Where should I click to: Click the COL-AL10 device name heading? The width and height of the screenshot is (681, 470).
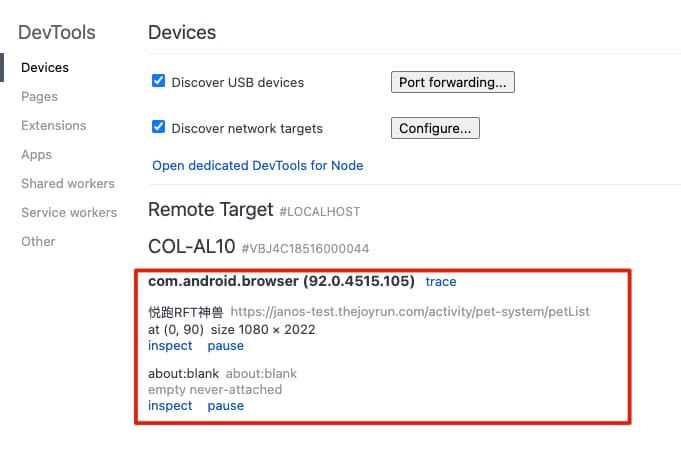(x=191, y=246)
